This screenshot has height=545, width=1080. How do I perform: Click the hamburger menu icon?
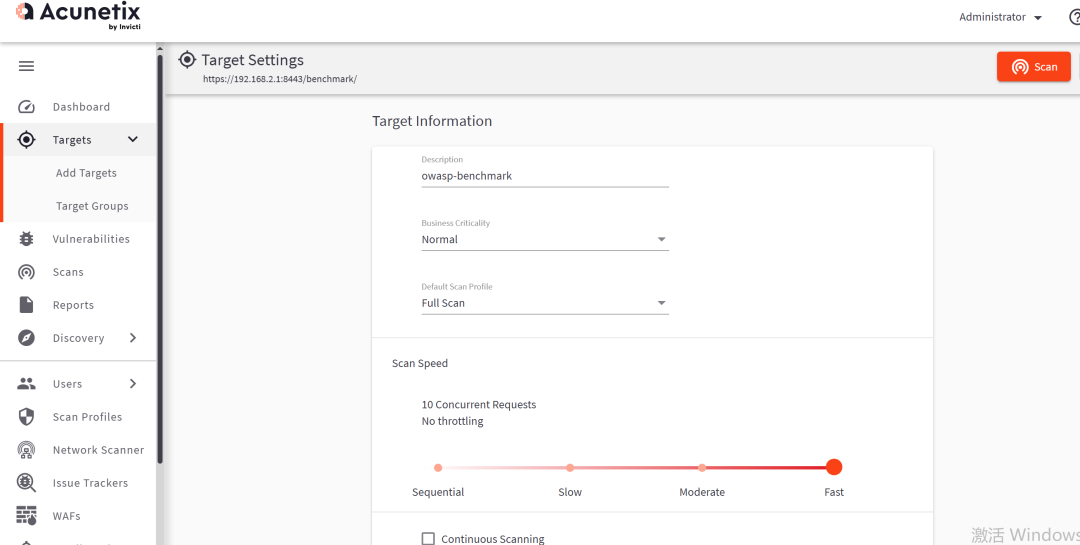coord(27,66)
